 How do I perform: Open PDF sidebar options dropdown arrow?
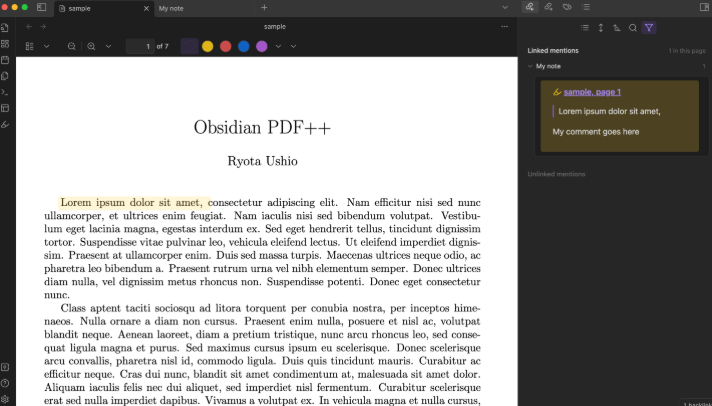[46, 46]
